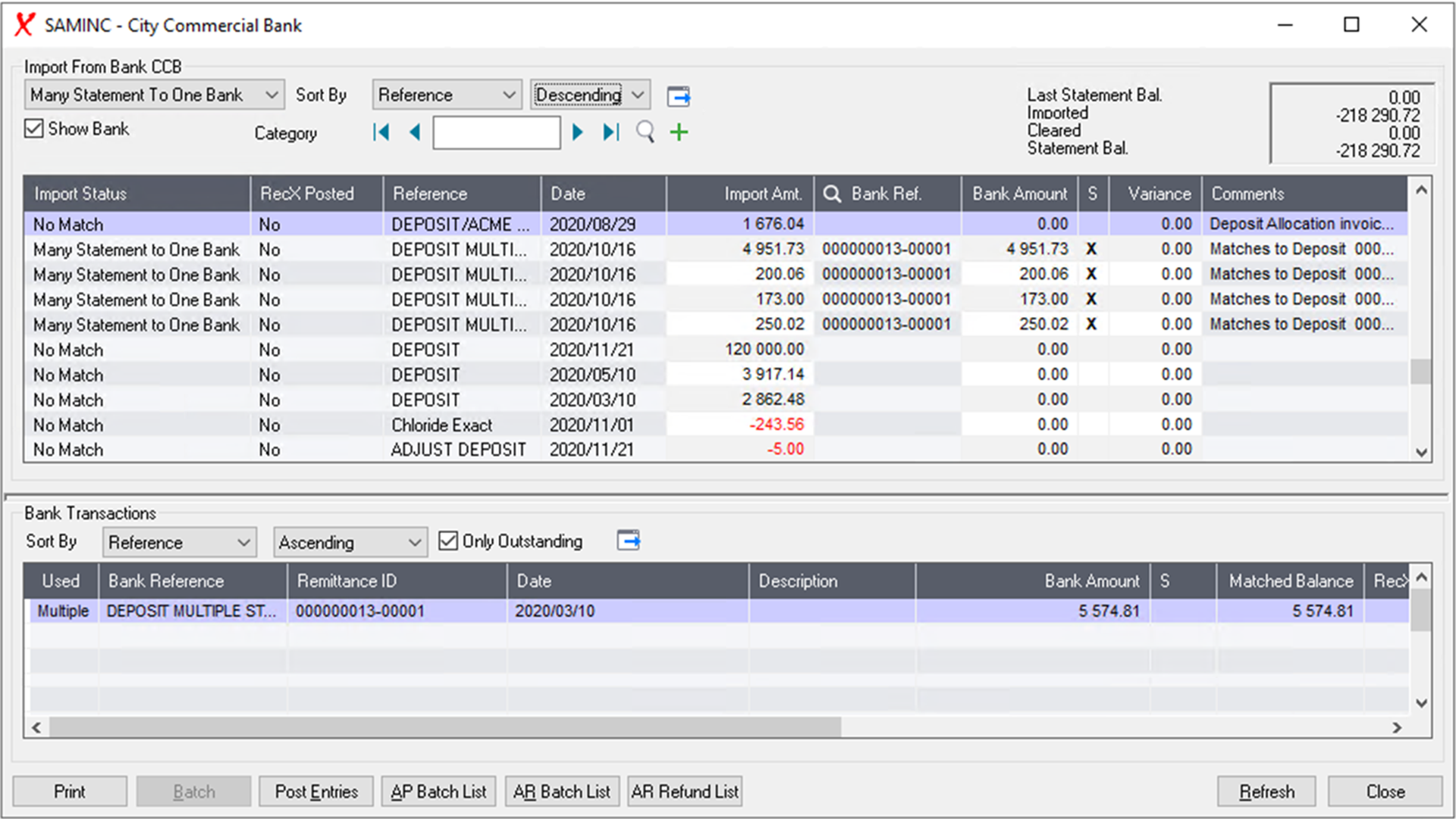Viewport: 1456px width, 819px height.
Task: Click the 2020/11/01 date cell
Action: (x=604, y=425)
